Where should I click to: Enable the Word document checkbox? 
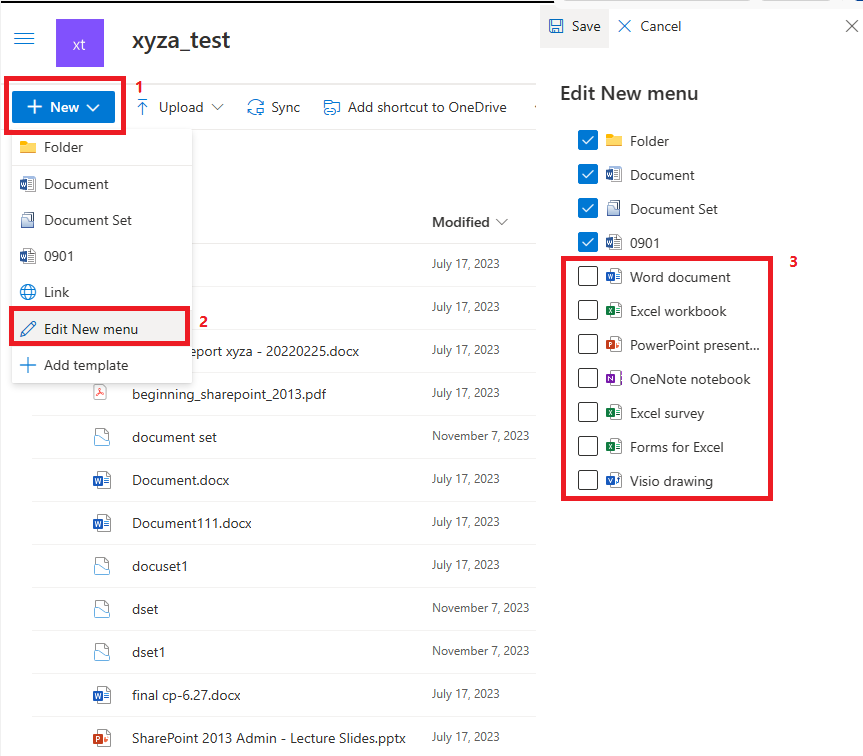coord(588,276)
